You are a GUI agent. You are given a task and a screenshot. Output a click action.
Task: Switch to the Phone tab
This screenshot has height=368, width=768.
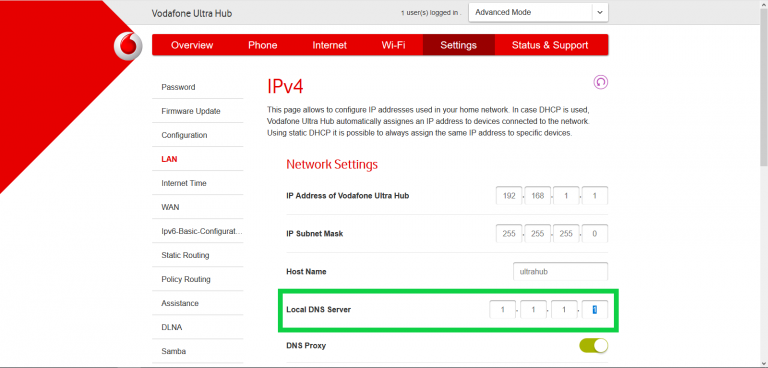click(263, 45)
